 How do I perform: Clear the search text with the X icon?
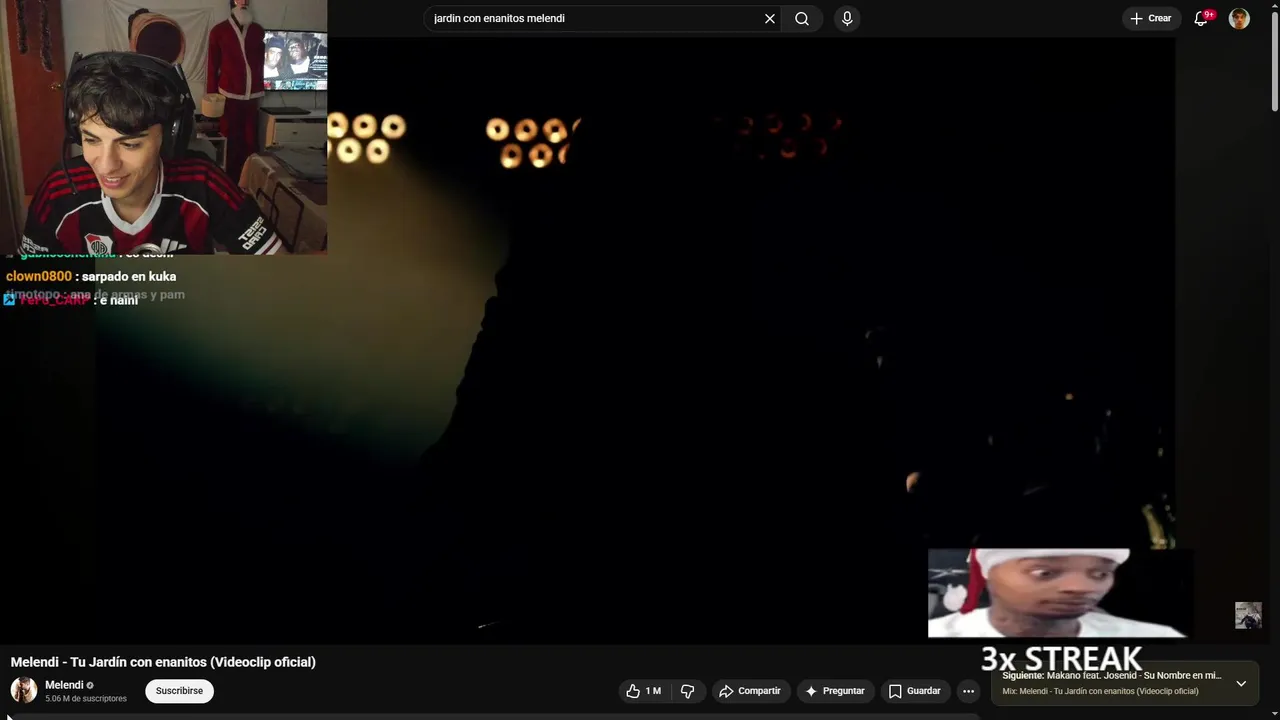pyautogui.click(x=770, y=18)
